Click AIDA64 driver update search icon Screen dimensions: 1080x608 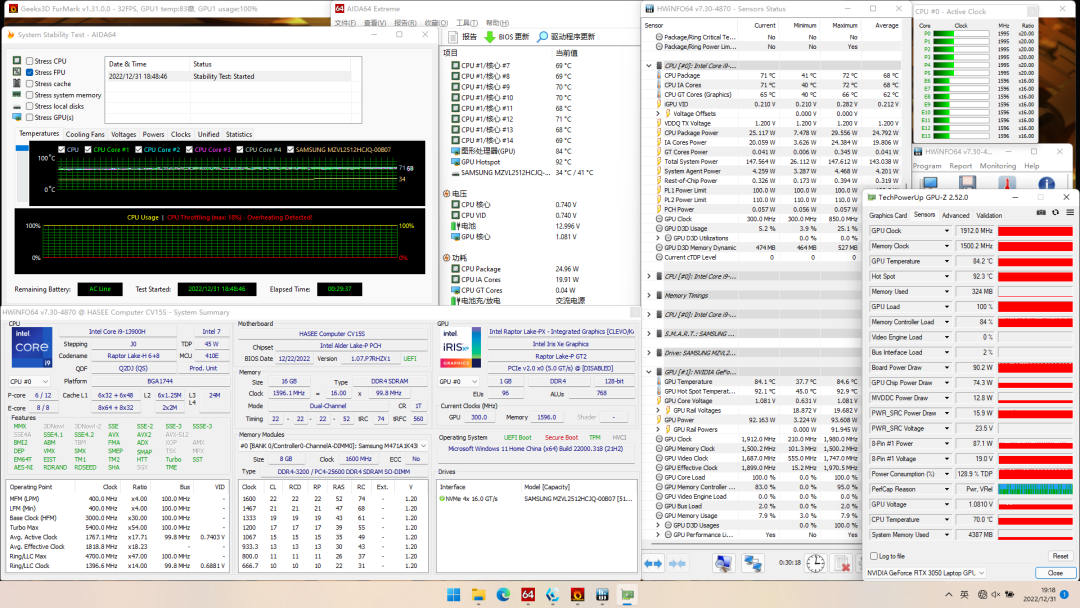[543, 36]
